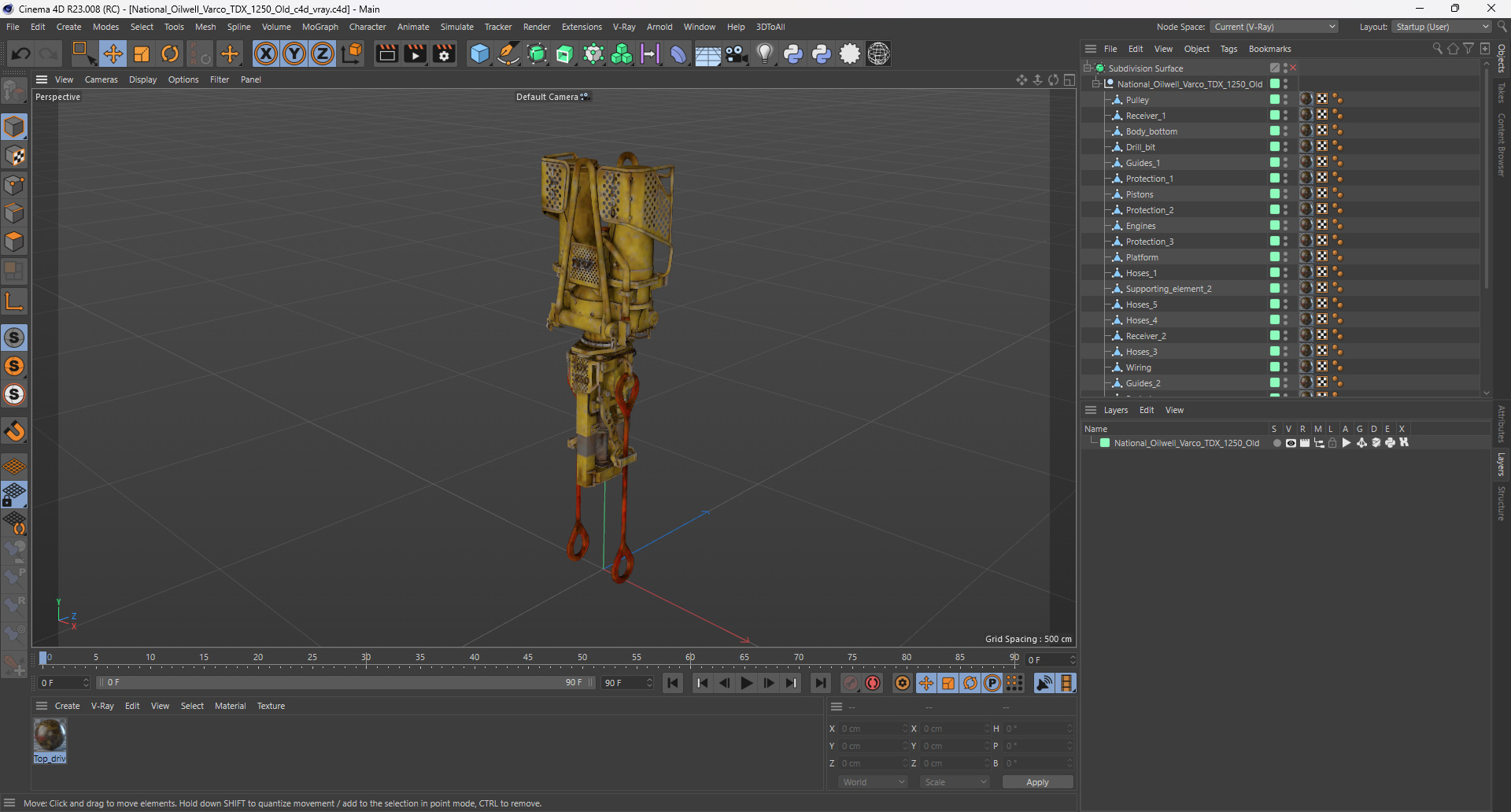
Task: Open the Node Space dropdown
Action: [x=1274, y=27]
